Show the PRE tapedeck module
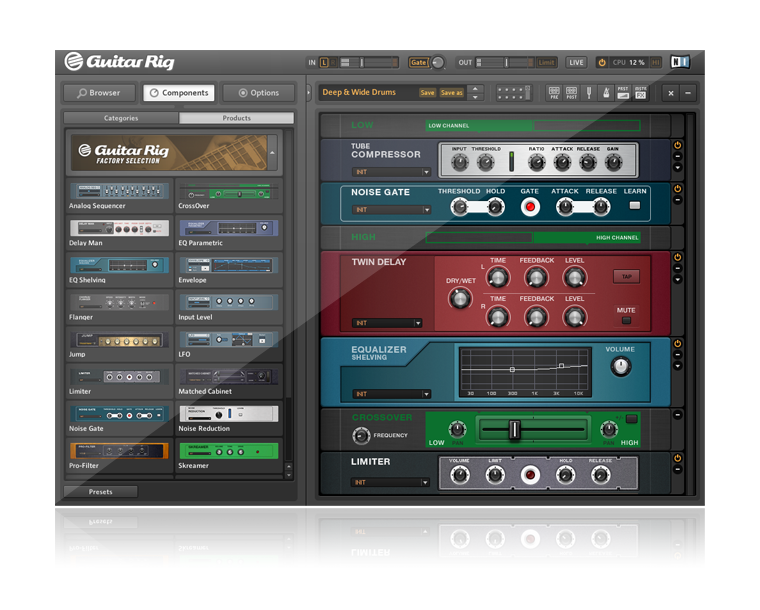Image resolution: width=760 pixels, height=610 pixels. click(x=554, y=92)
